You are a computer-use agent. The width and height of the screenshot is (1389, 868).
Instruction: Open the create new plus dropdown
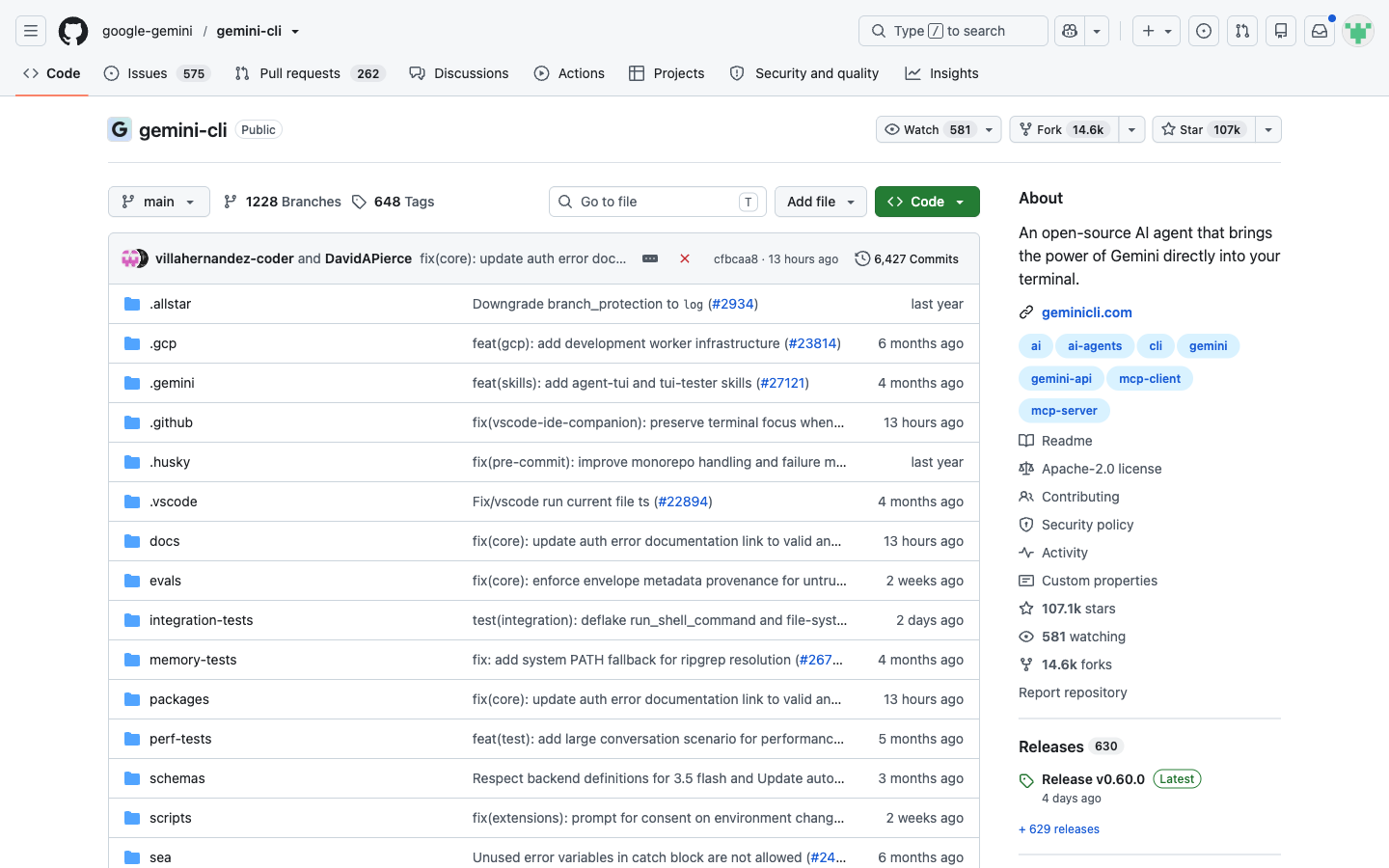pyautogui.click(x=1157, y=31)
